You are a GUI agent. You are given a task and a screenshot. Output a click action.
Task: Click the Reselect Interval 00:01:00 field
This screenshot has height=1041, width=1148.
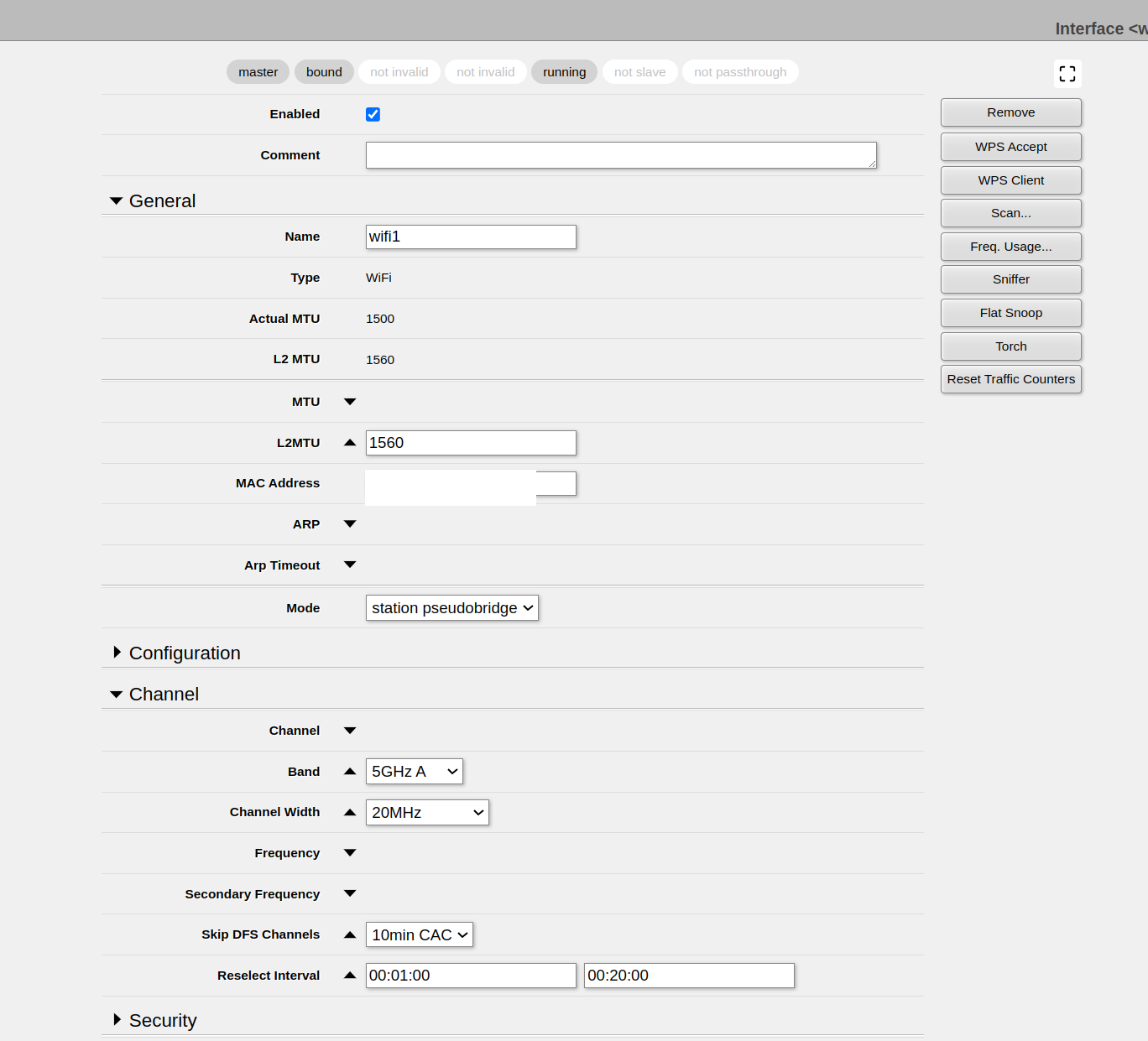tap(471, 976)
